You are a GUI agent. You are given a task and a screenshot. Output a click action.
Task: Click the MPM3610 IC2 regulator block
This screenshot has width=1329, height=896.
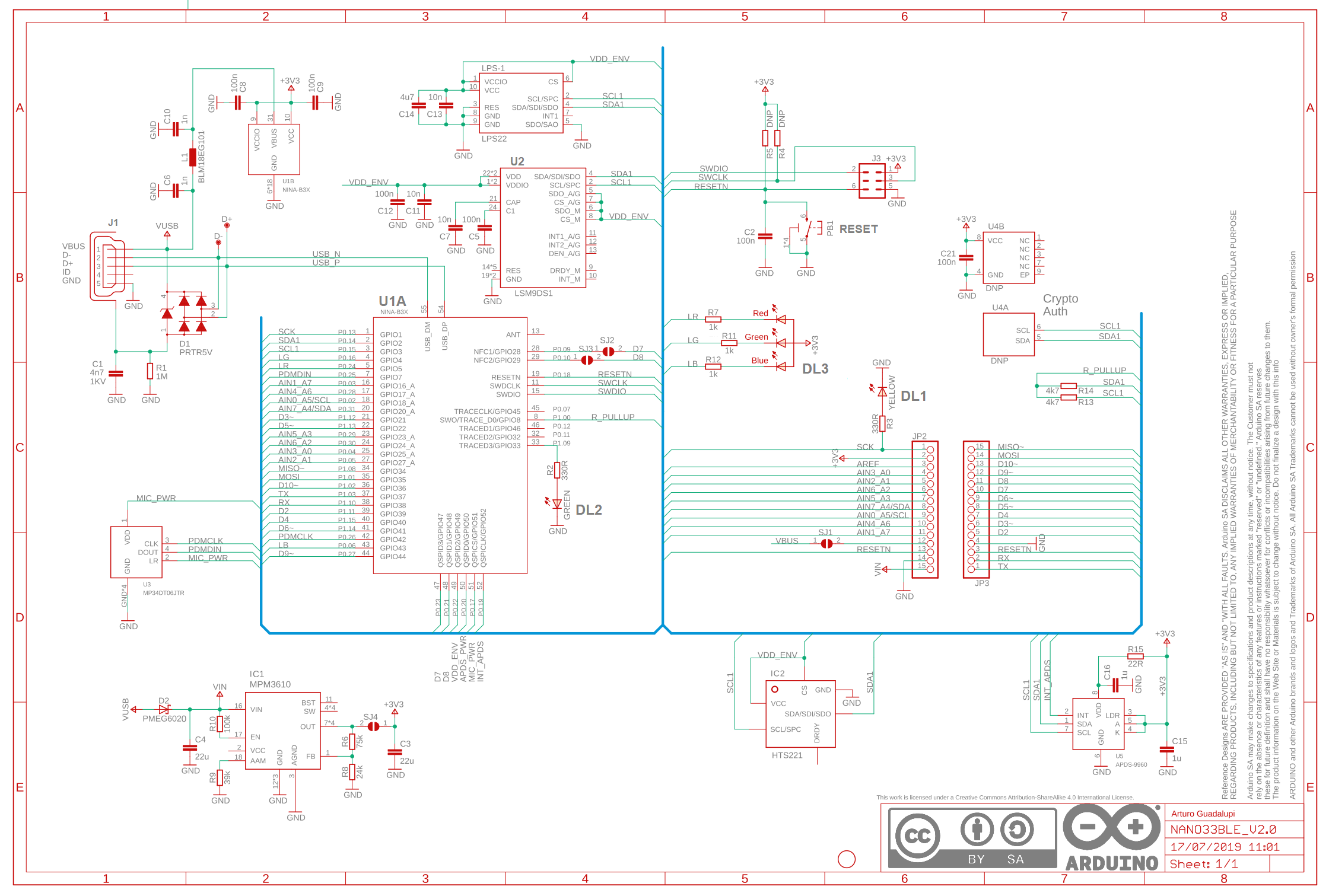click(x=282, y=731)
